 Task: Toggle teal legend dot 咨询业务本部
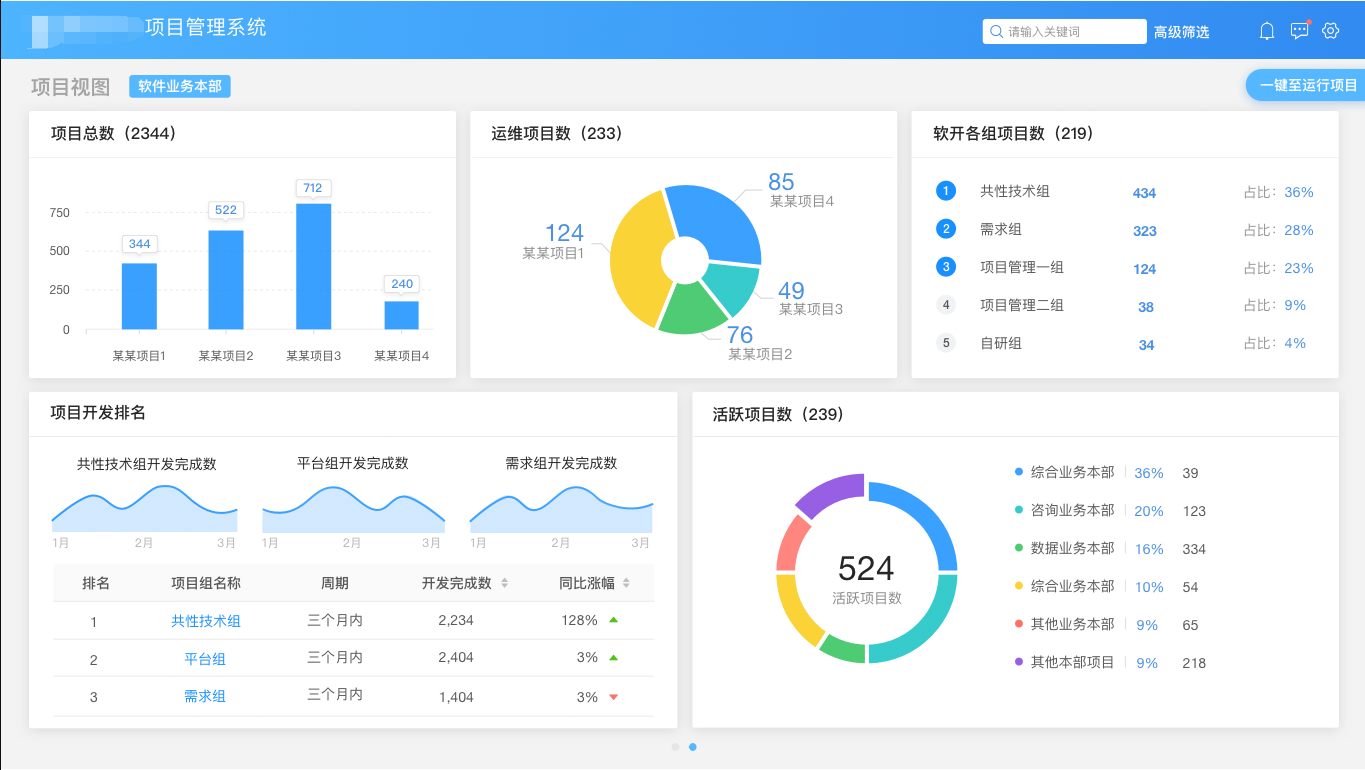click(1019, 510)
